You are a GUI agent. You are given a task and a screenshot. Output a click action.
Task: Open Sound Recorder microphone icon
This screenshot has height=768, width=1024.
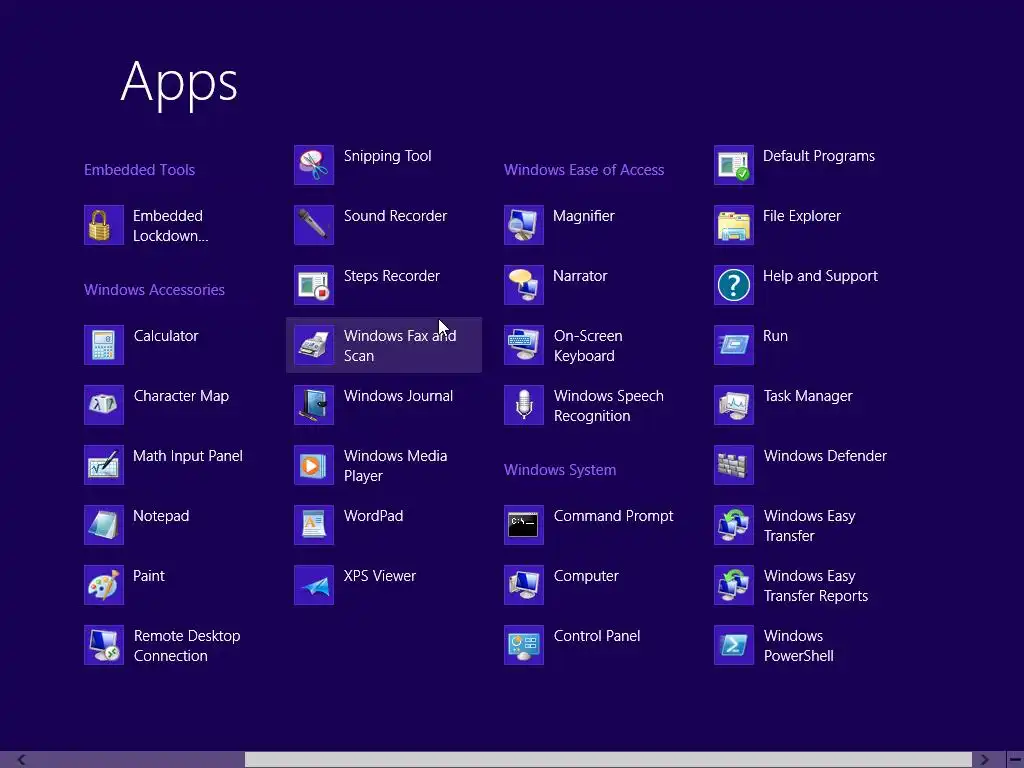(x=314, y=225)
